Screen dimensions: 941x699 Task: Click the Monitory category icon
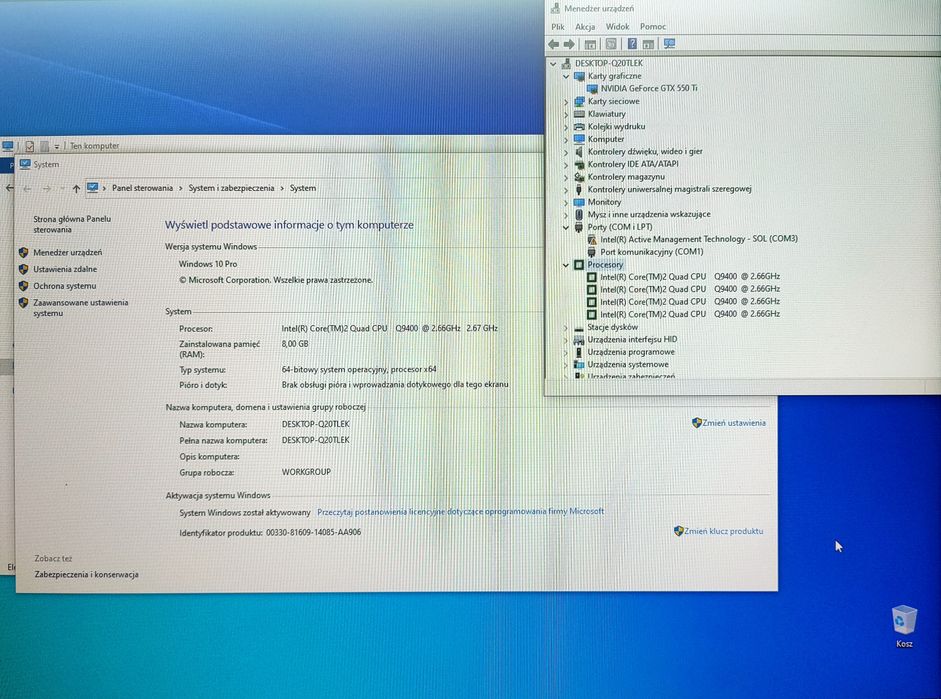click(579, 202)
